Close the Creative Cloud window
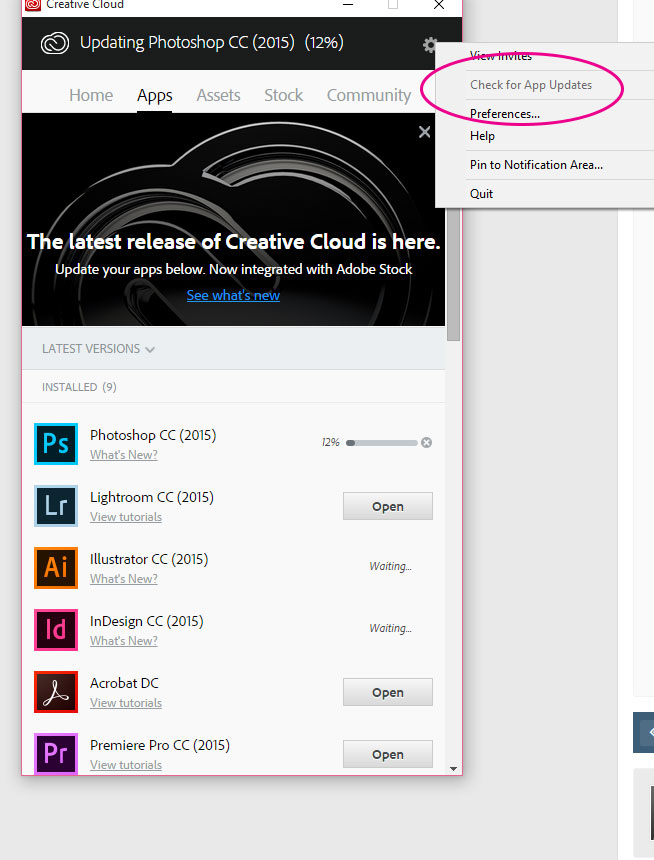654x860 pixels. (438, 5)
